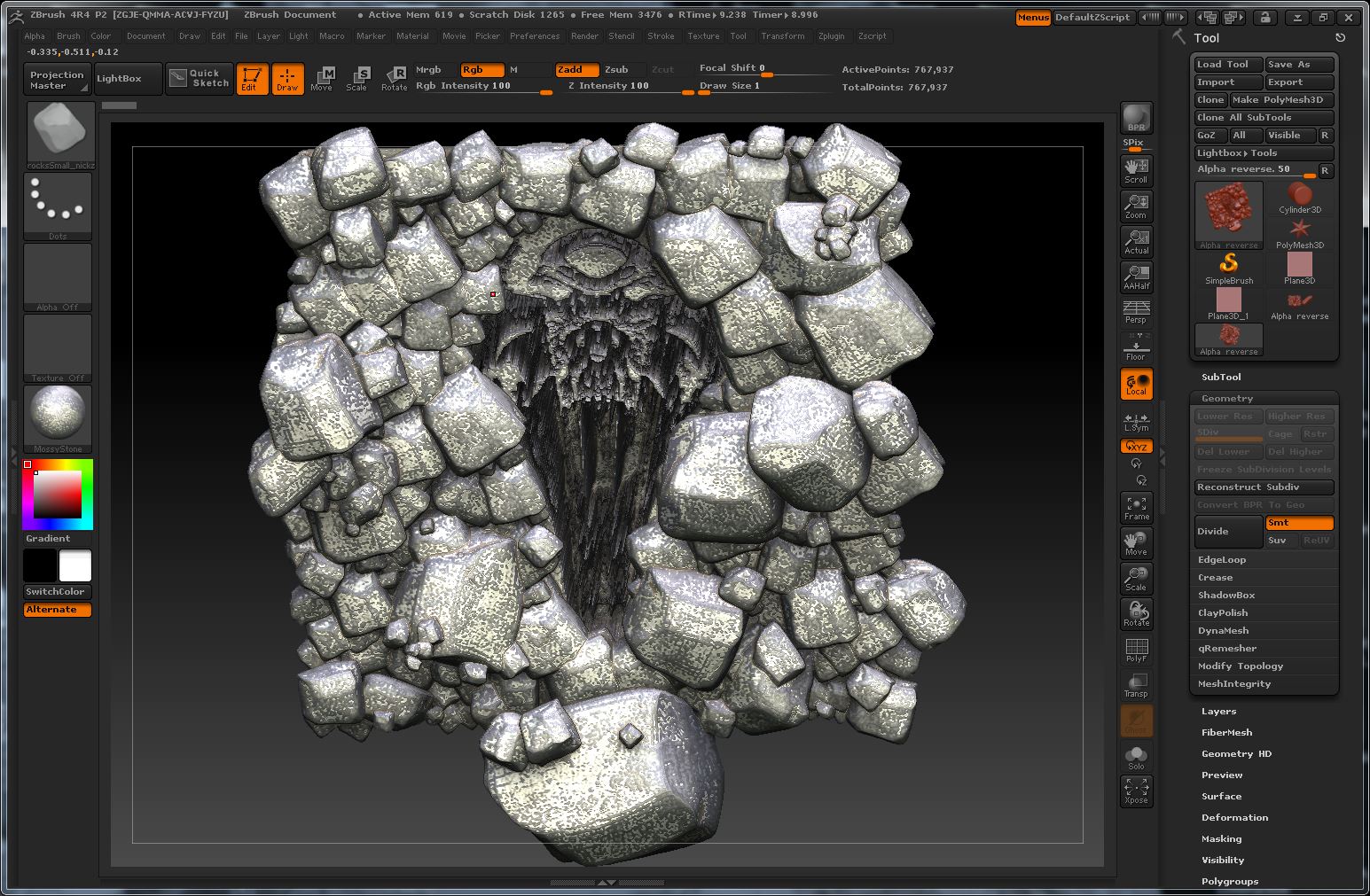Expand the SubTool section

(1221, 377)
